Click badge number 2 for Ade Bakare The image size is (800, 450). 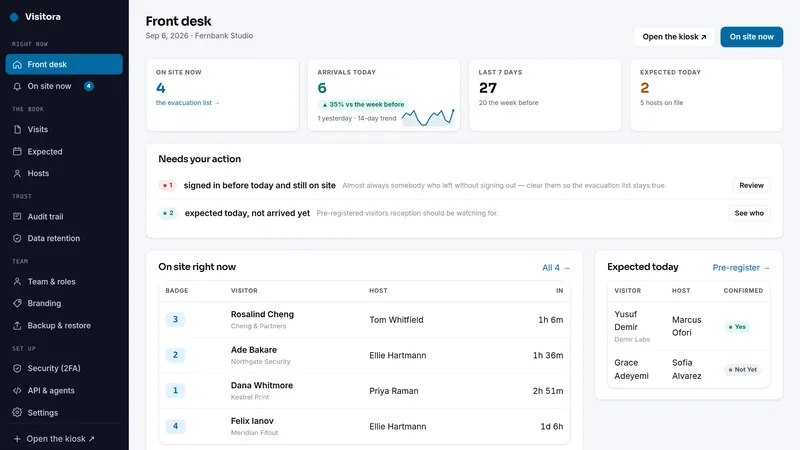[175, 355]
